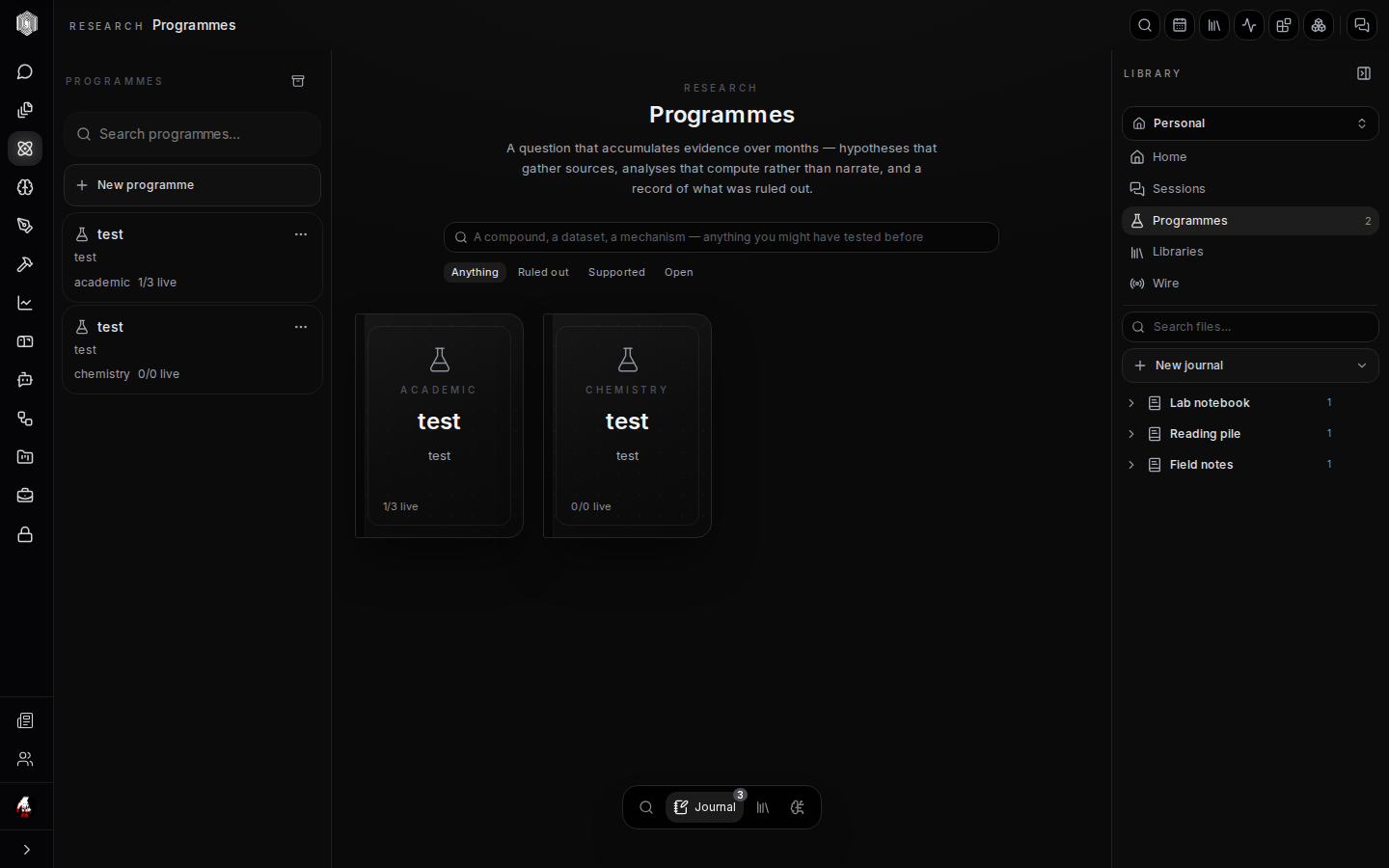Image resolution: width=1389 pixels, height=868 pixels.
Task: Click the robot icon in left sidebar
Action: pyautogui.click(x=25, y=380)
